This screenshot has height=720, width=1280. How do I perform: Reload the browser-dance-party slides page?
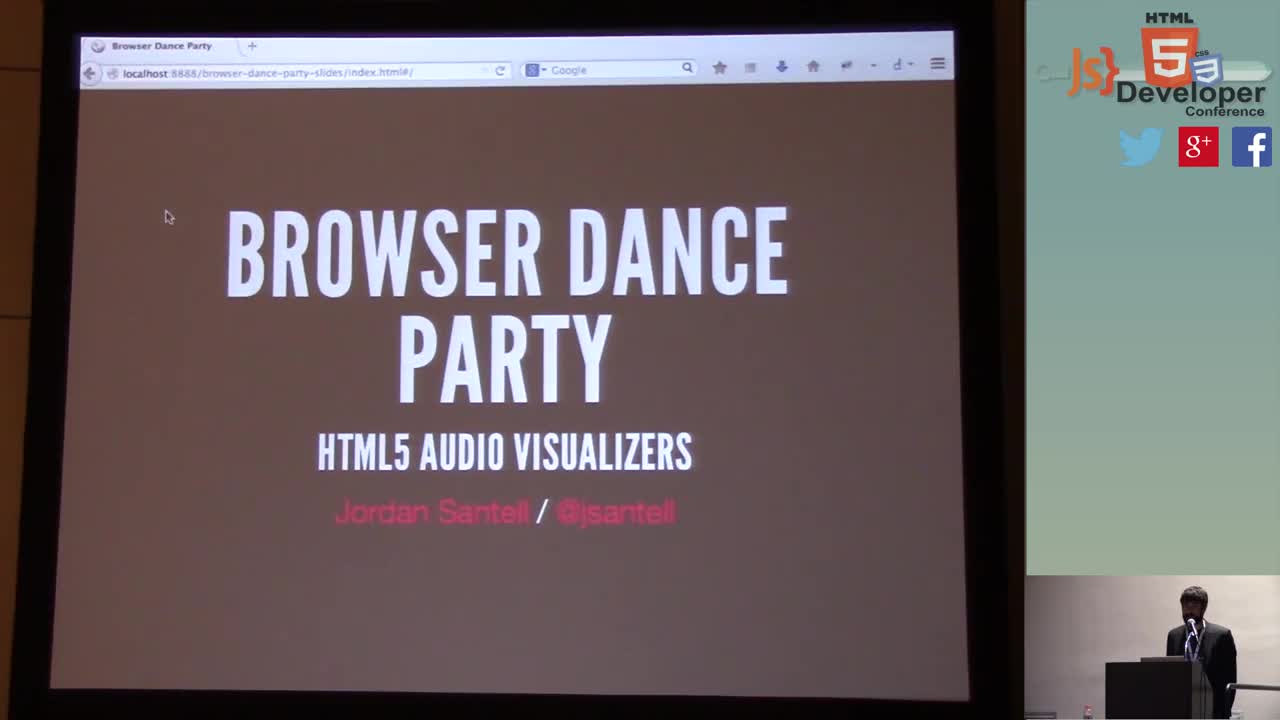[500, 71]
